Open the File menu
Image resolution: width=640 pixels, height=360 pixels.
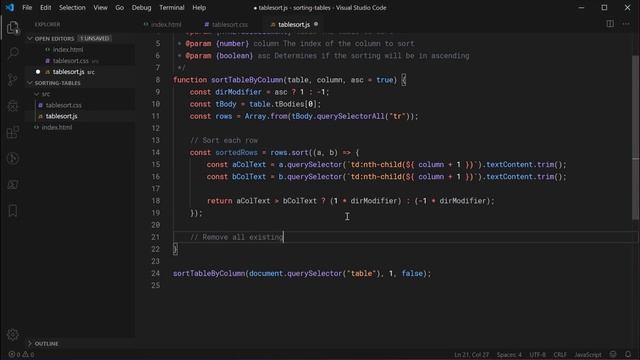pyautogui.click(x=27, y=7)
